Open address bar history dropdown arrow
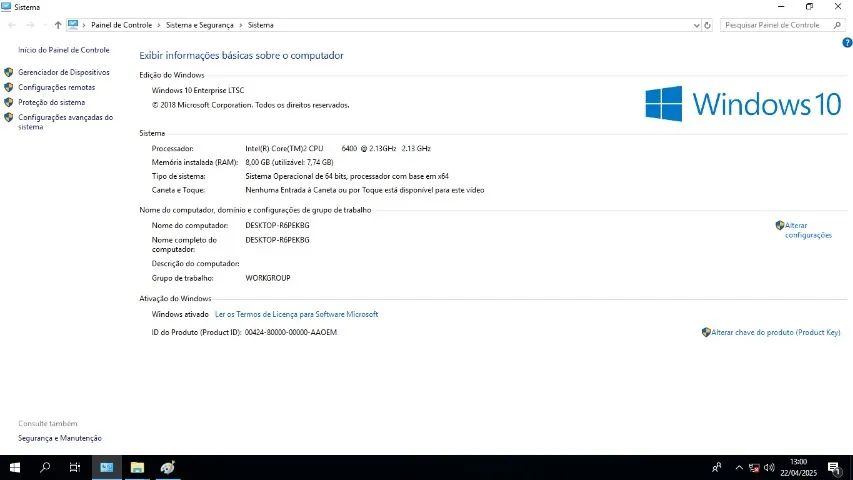Viewport: 853px width, 480px height. pyautogui.click(x=696, y=25)
